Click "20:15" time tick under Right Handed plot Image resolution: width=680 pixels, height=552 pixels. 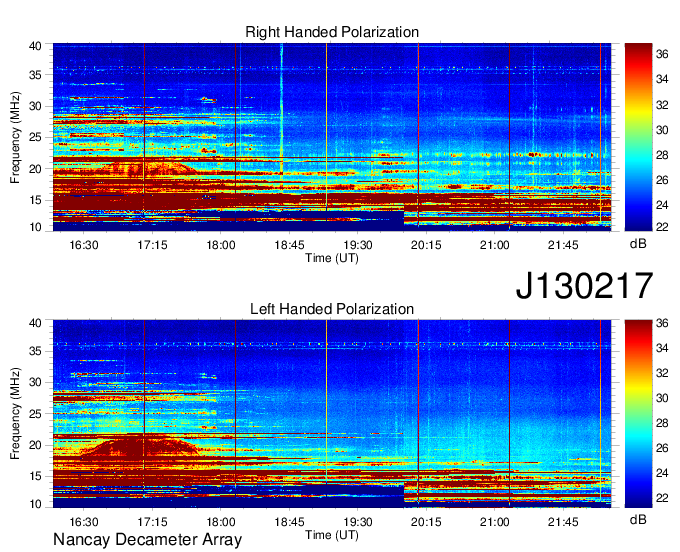(426, 245)
